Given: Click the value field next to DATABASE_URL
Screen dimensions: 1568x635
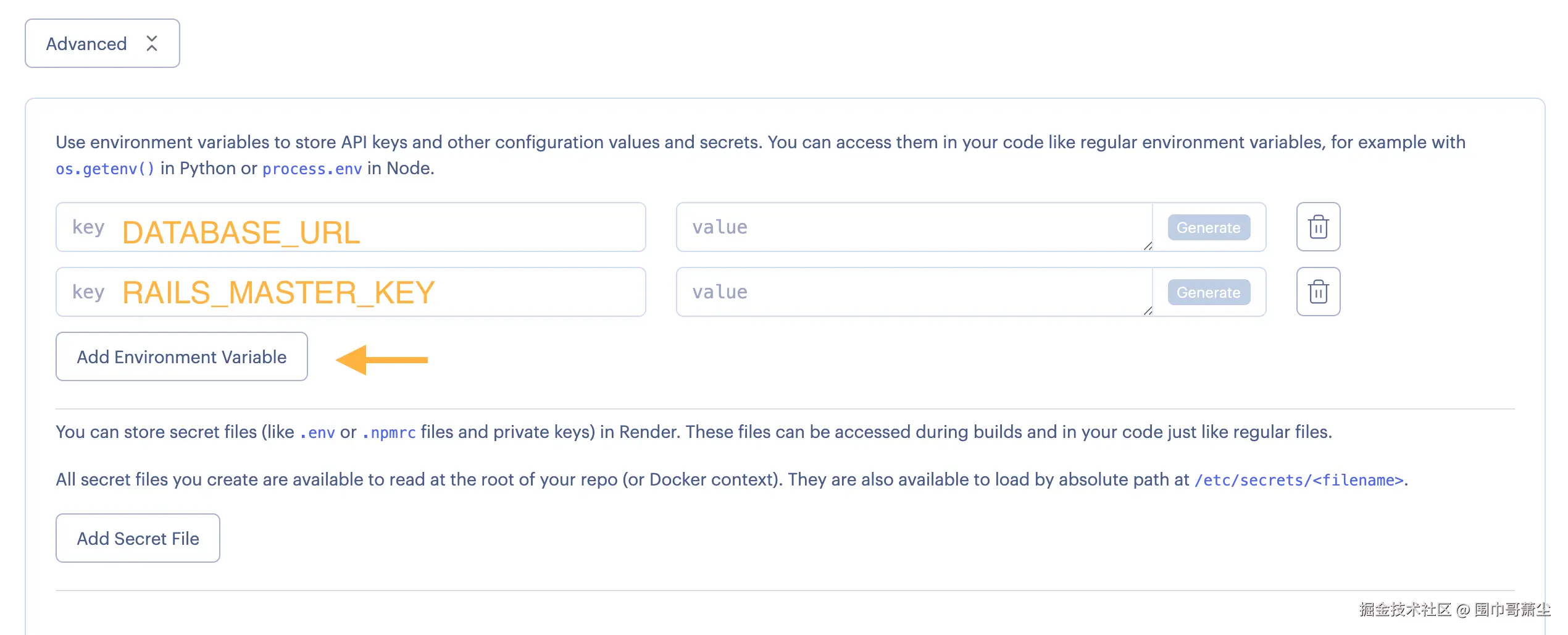Looking at the screenshot, I should pyautogui.click(x=914, y=227).
